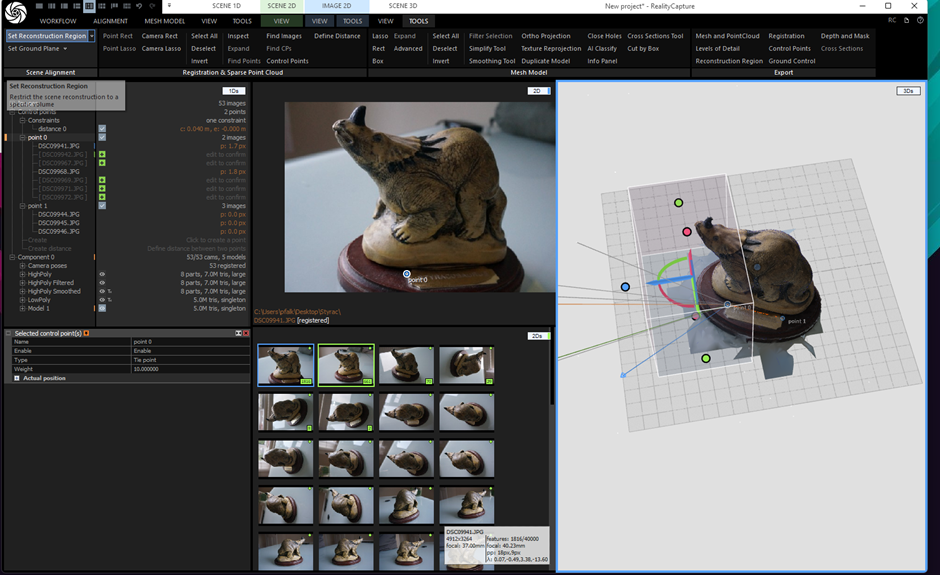Click the Define Distance button
The height and width of the screenshot is (575, 940).
point(337,36)
